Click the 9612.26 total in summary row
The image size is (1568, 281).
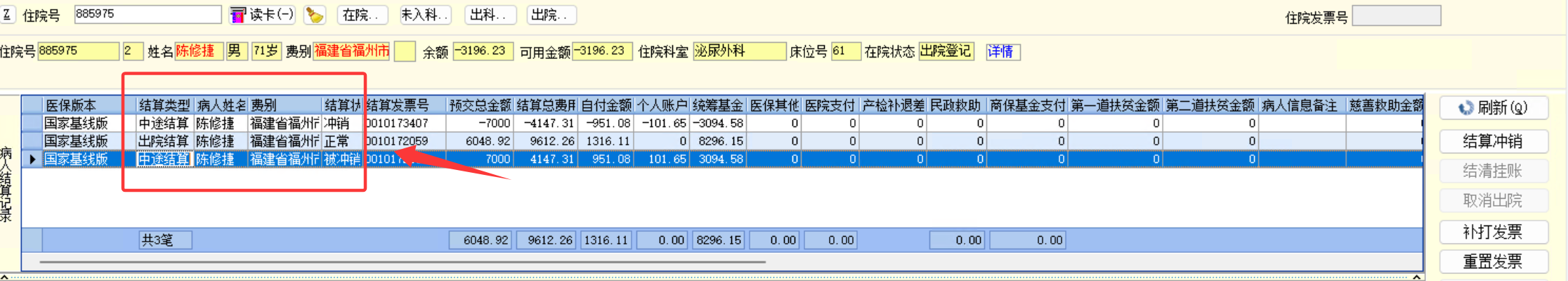(x=547, y=240)
